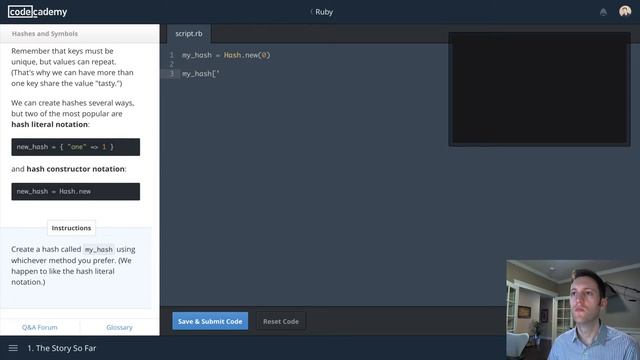Open the user profile avatar
The image size is (640, 360).
[x=625, y=11]
